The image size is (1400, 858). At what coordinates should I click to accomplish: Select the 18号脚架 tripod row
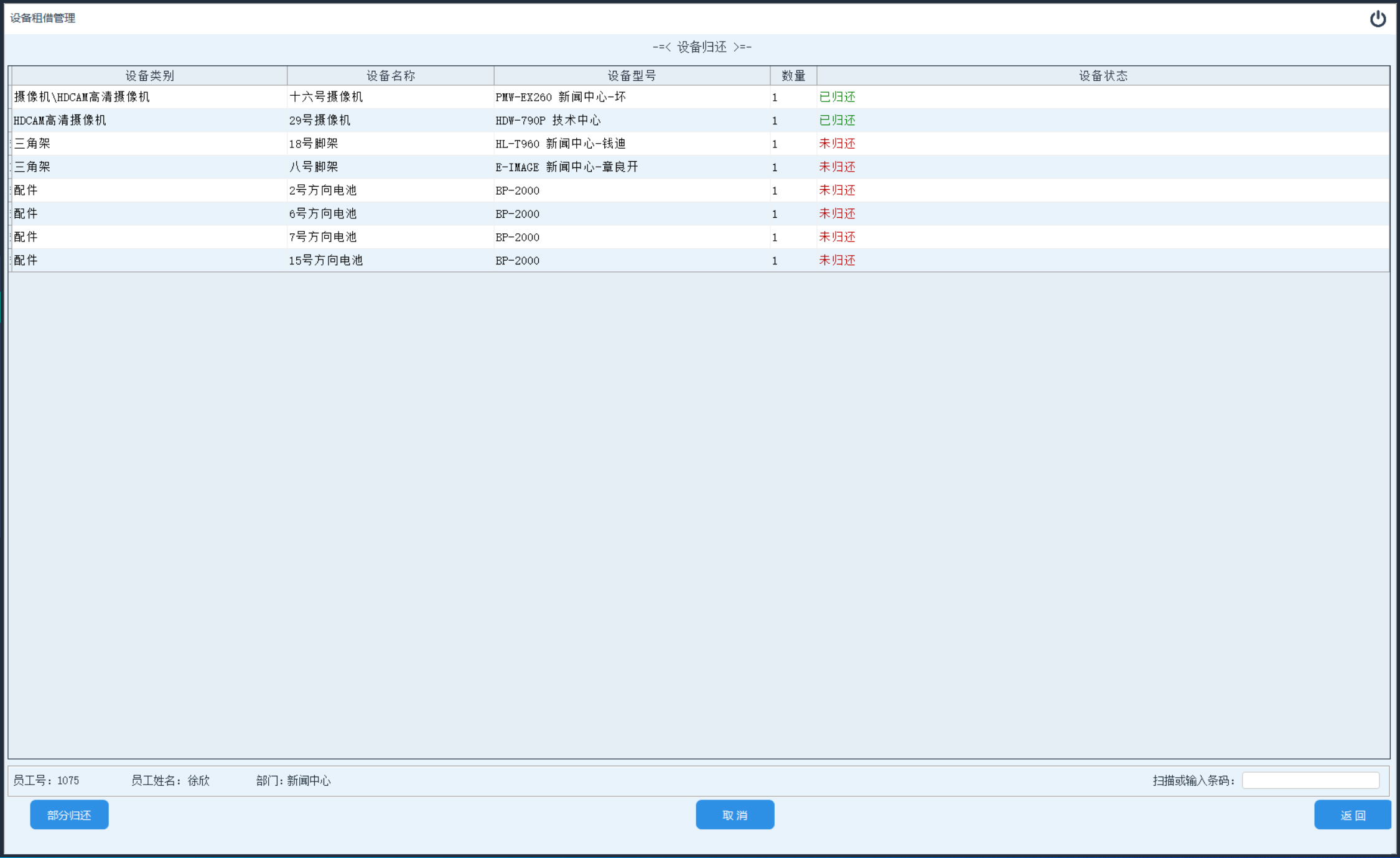tap(314, 144)
